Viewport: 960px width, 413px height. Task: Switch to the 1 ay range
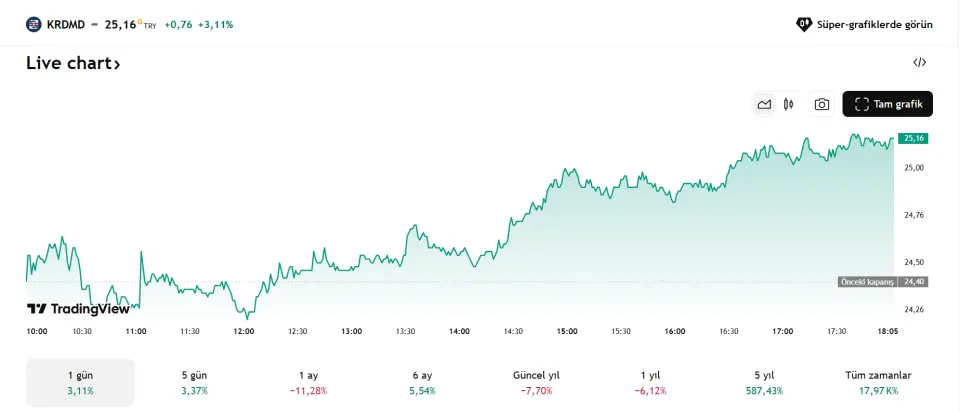click(x=308, y=382)
